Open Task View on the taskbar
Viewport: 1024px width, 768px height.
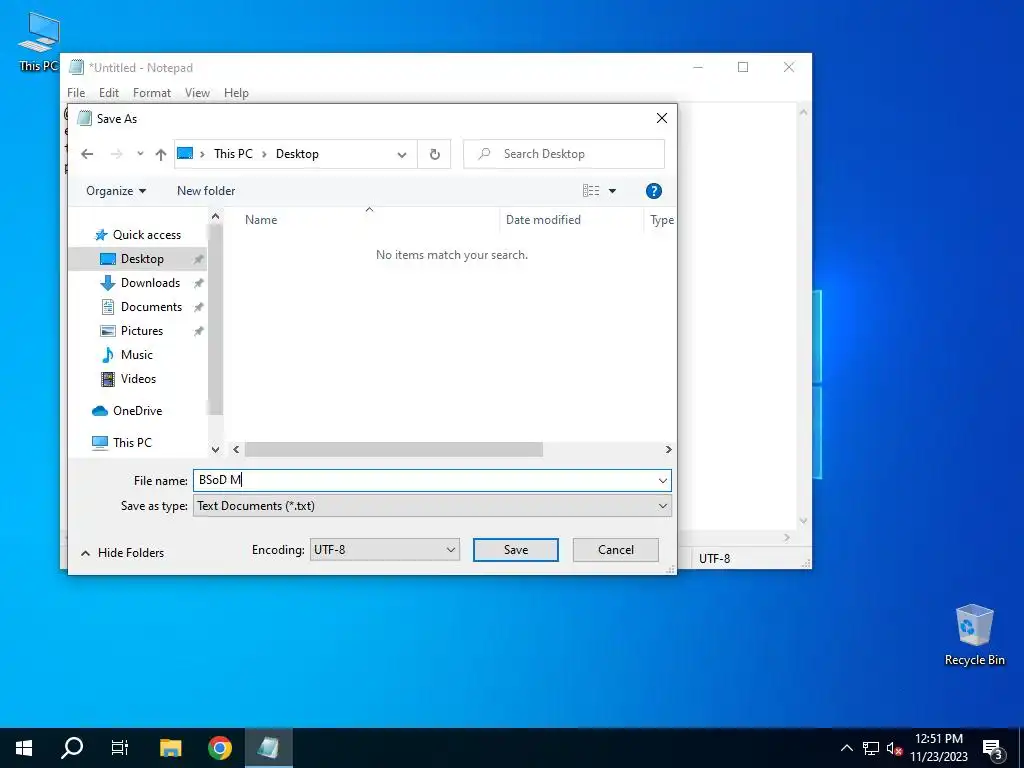[x=120, y=748]
